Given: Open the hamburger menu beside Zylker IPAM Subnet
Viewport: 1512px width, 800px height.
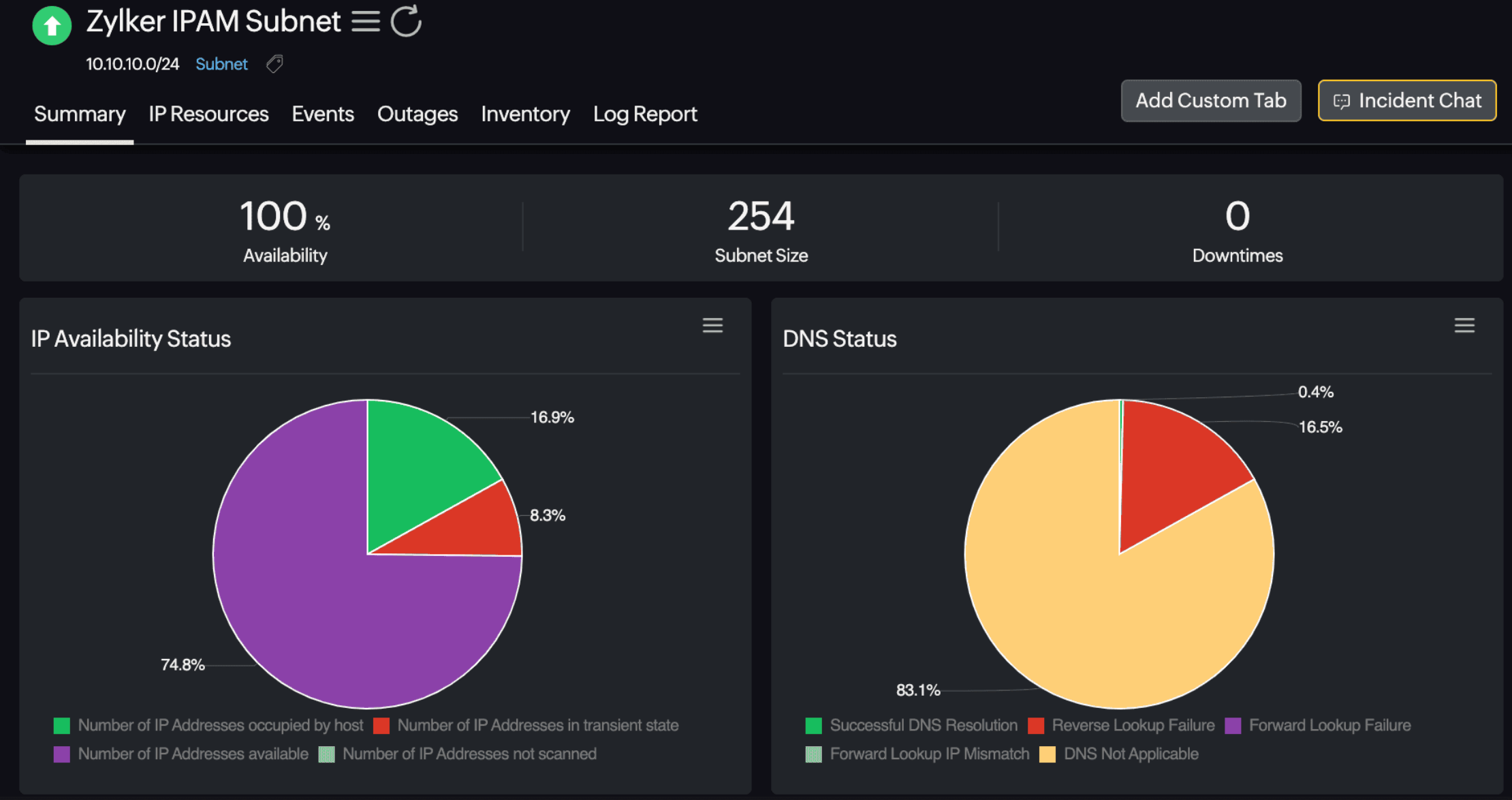Looking at the screenshot, I should pos(366,22).
